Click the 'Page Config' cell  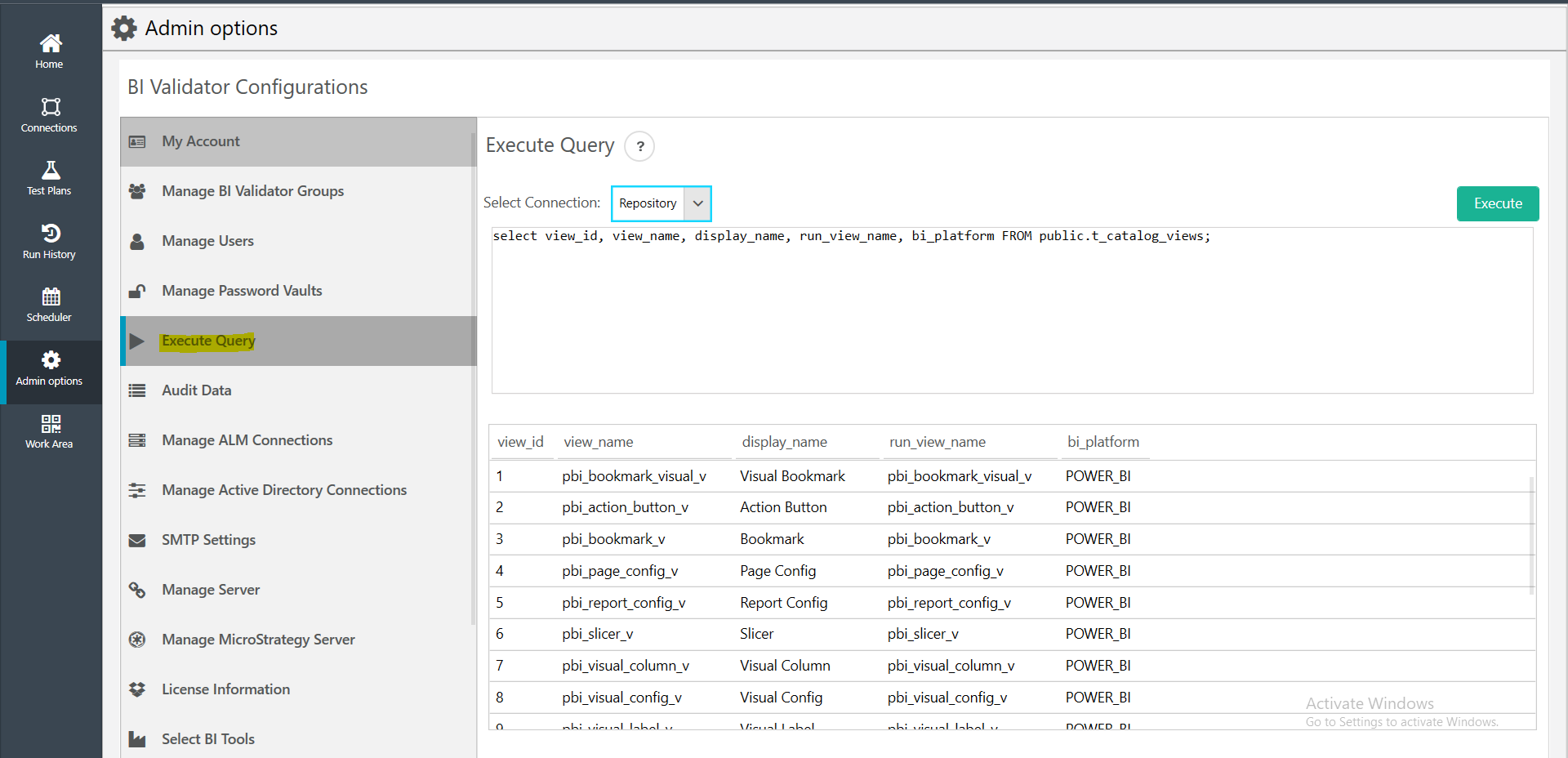[777, 571]
